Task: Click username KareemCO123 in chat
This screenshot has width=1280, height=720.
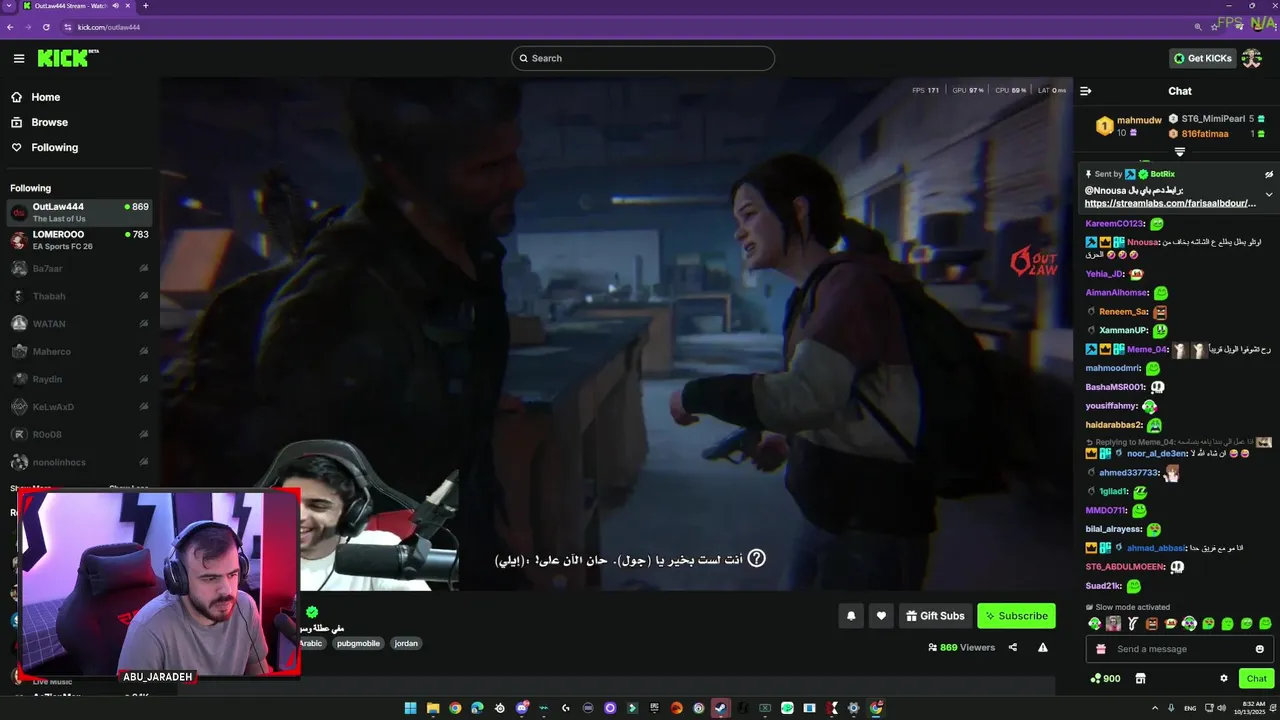Action: point(1114,224)
